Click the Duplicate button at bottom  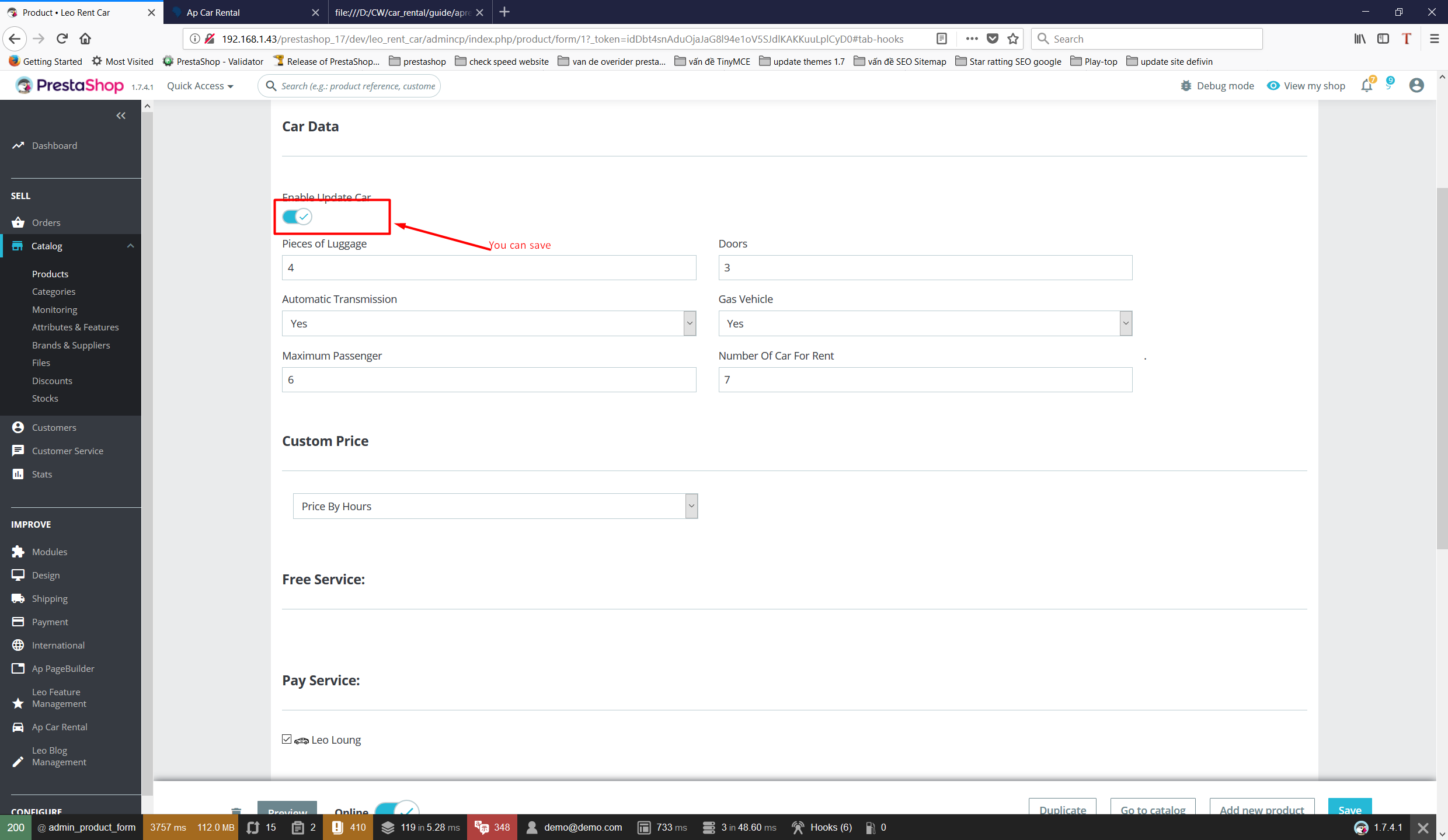pyautogui.click(x=1063, y=809)
